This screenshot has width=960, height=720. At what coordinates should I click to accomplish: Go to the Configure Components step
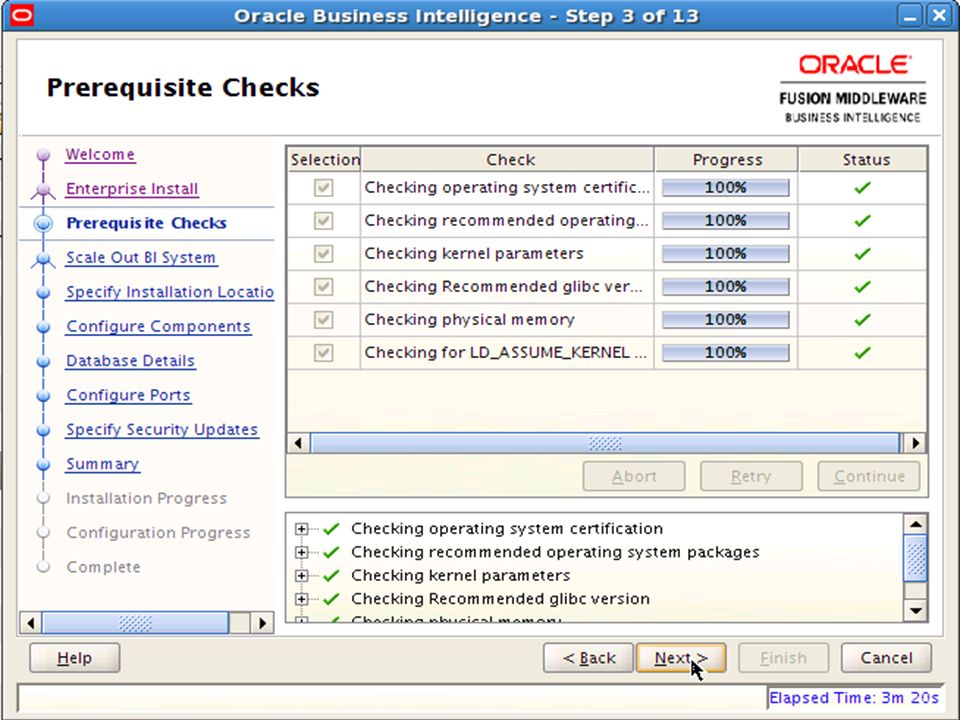click(159, 326)
